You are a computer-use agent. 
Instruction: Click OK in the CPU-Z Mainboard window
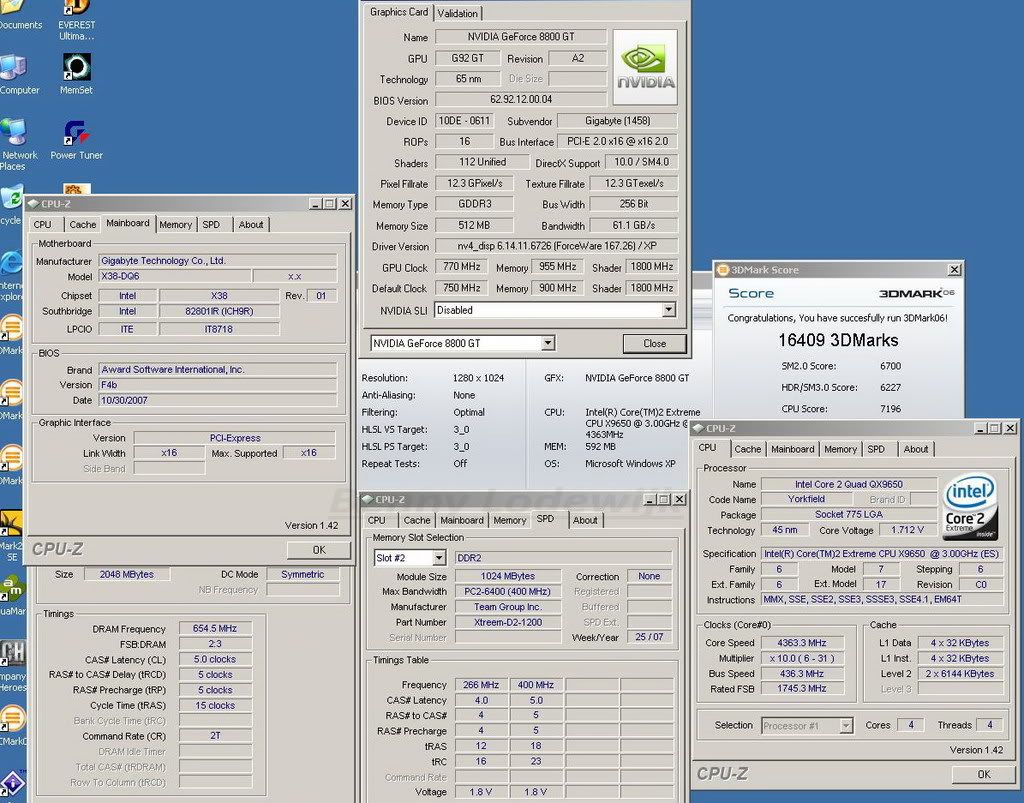[x=318, y=550]
